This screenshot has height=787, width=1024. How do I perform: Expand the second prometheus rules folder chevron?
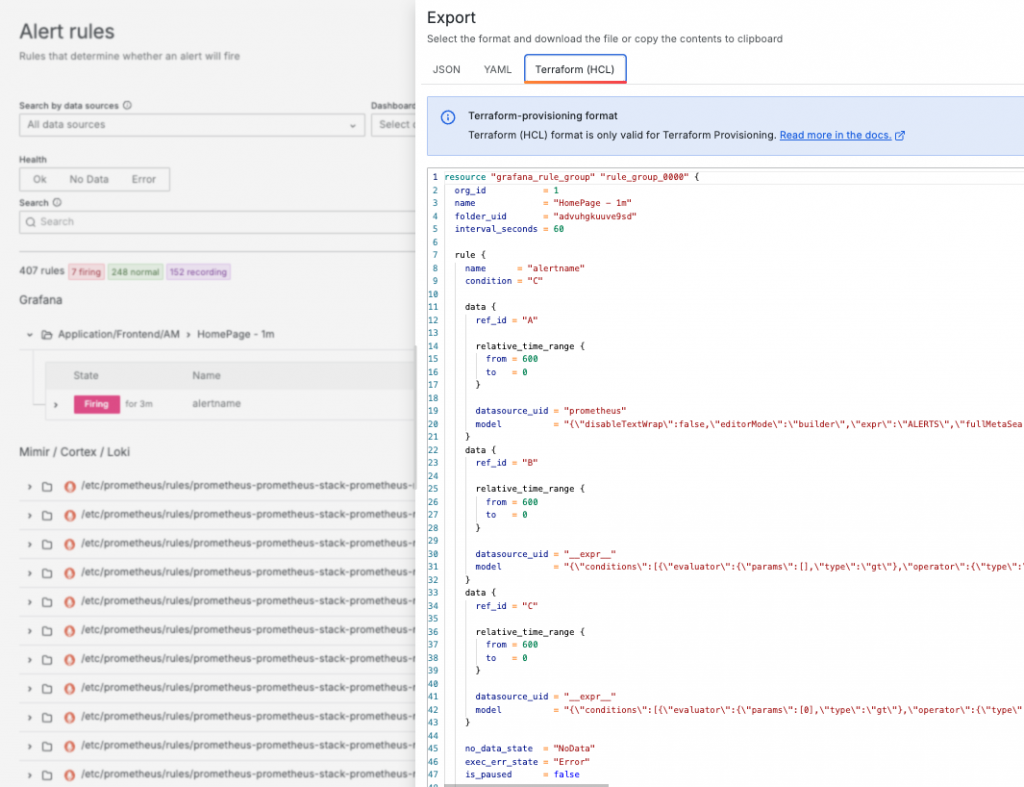[x=29, y=515]
